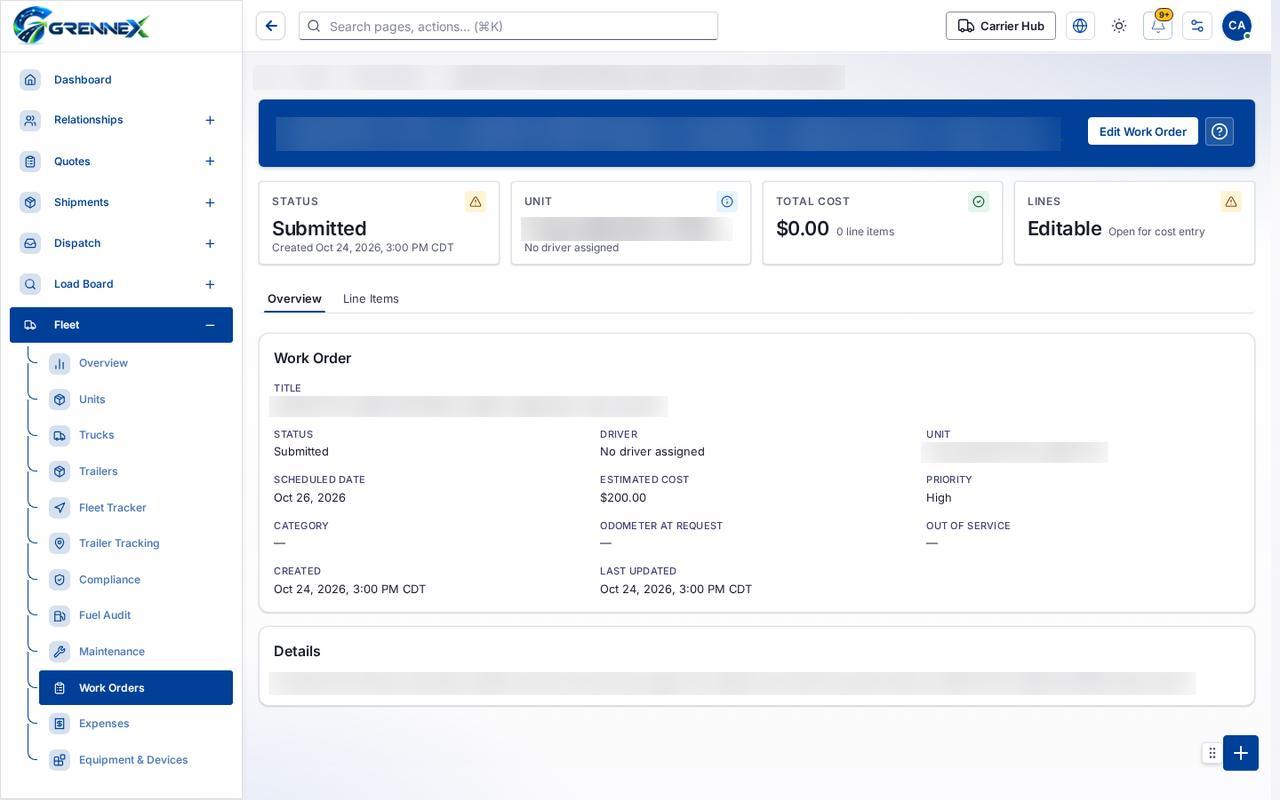Viewport: 1280px width, 800px height.
Task: Focus the Search pages, actions field
Action: (x=508, y=26)
